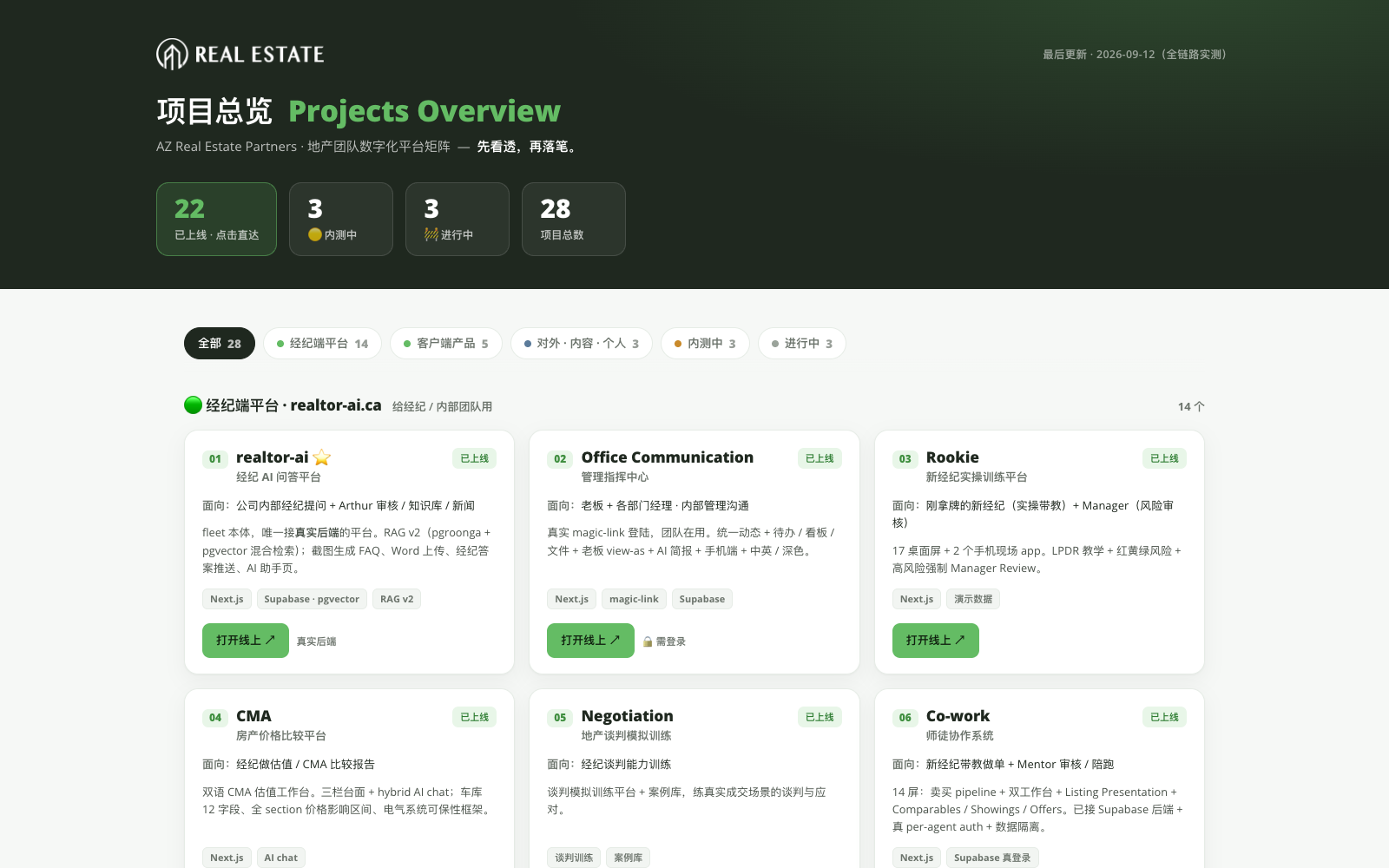Select the 全部 28 filter pill
Image resolution: width=1389 pixels, height=868 pixels.
[x=220, y=344]
